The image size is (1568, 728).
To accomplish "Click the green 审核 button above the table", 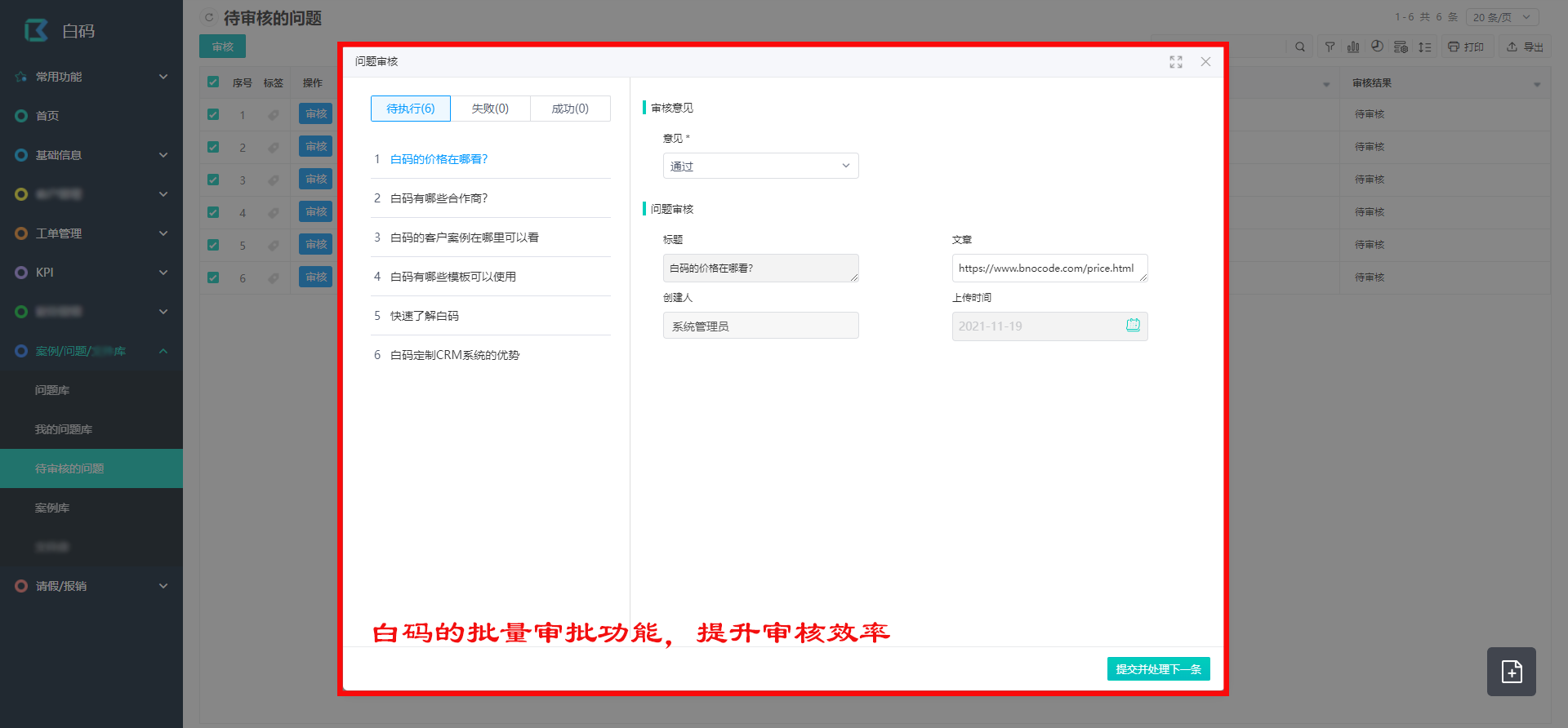I will pos(222,47).
